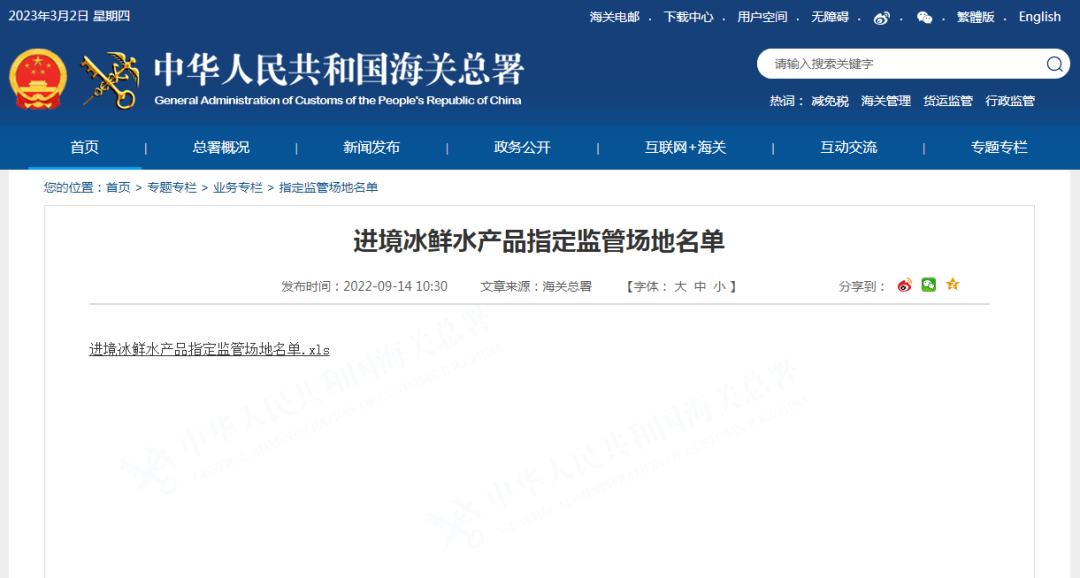Share the article to WeChat
Image resolution: width=1080 pixels, height=578 pixels.
[x=928, y=285]
